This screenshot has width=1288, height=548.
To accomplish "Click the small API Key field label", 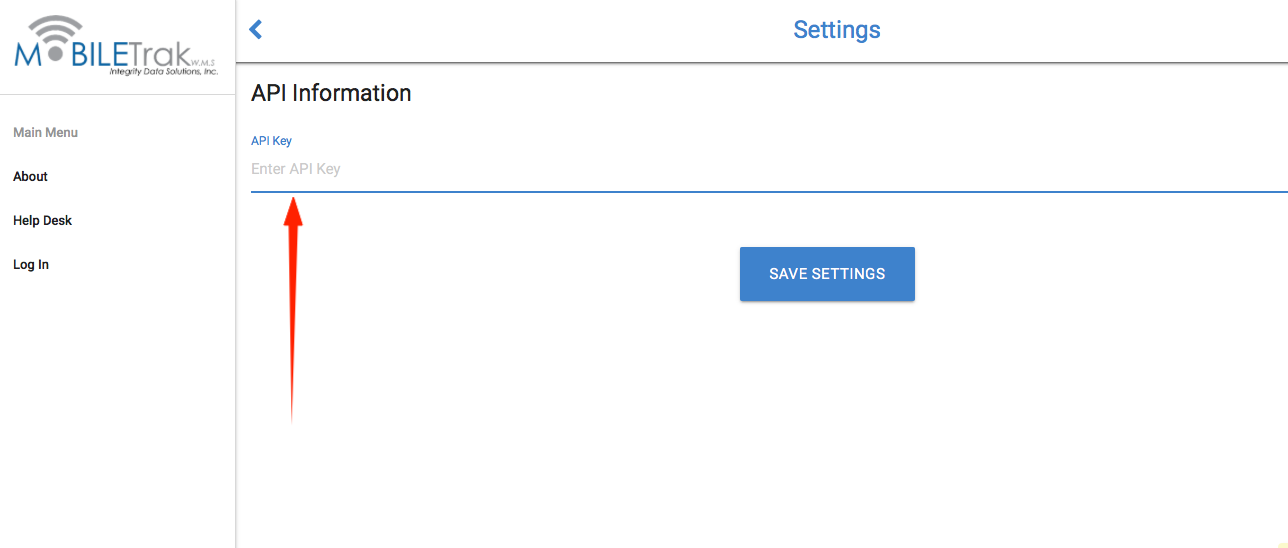I will point(271,141).
